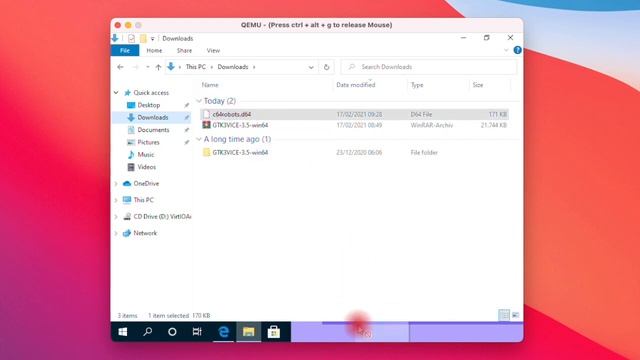
Task: Click the 171 KB size cell
Action: click(498, 114)
